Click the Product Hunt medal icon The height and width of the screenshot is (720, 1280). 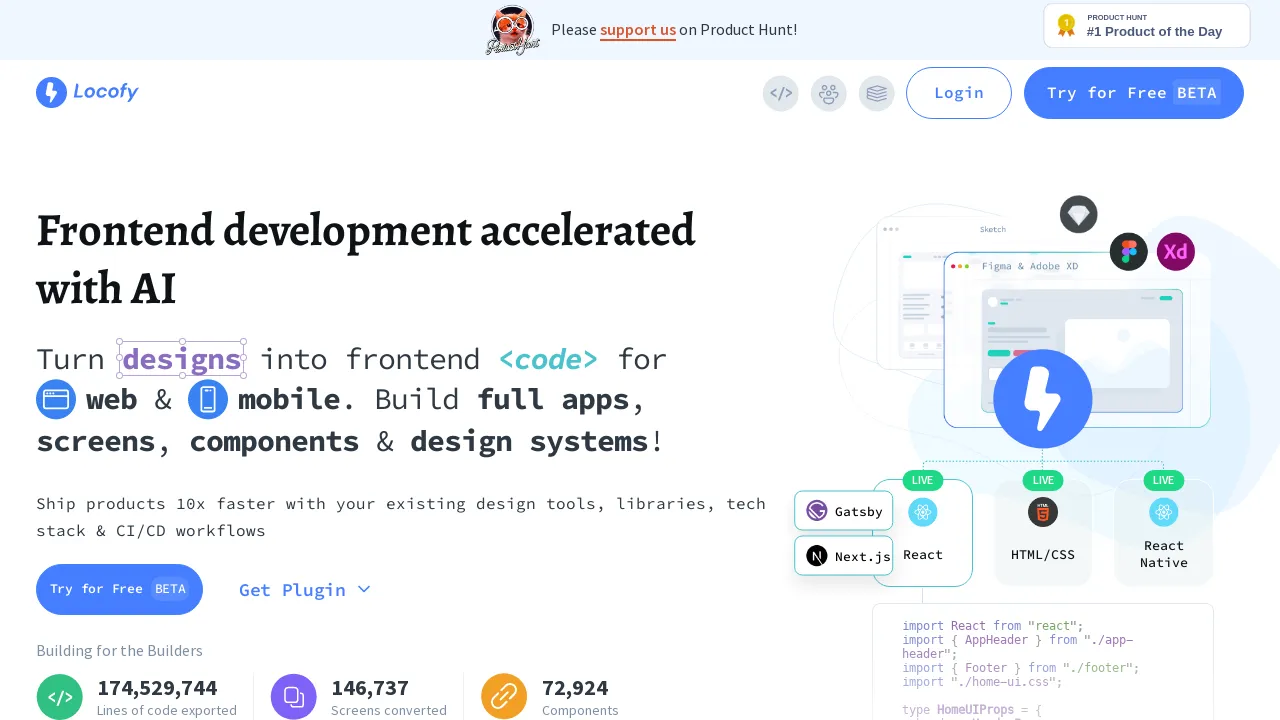coord(1067,26)
